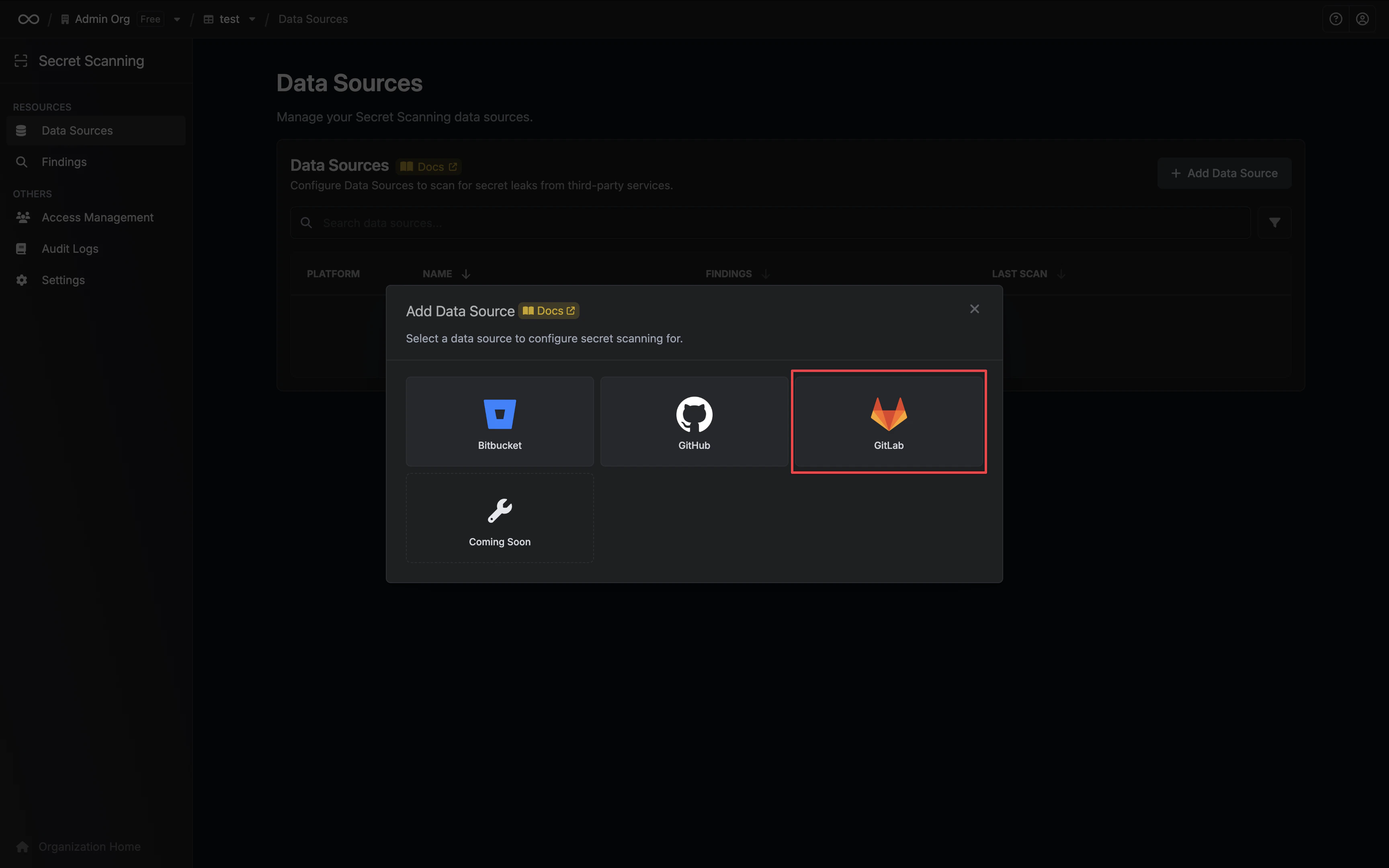The width and height of the screenshot is (1389, 868).
Task: Click the Free plan badge
Action: click(150, 19)
